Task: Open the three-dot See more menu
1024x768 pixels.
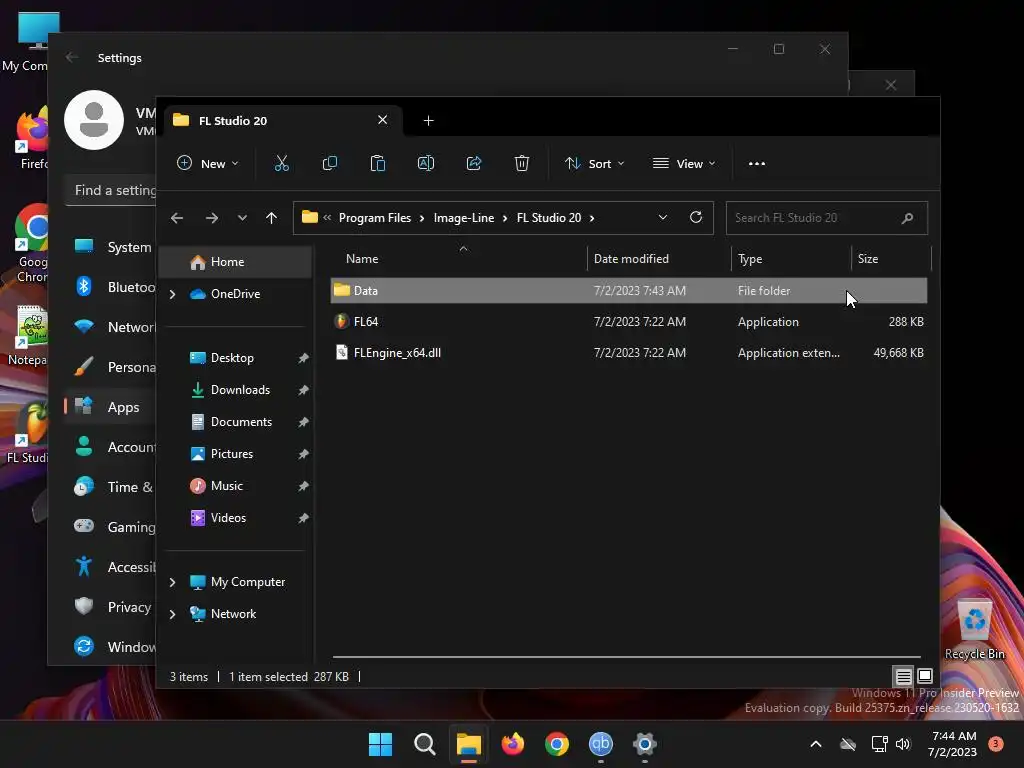Action: (x=757, y=164)
